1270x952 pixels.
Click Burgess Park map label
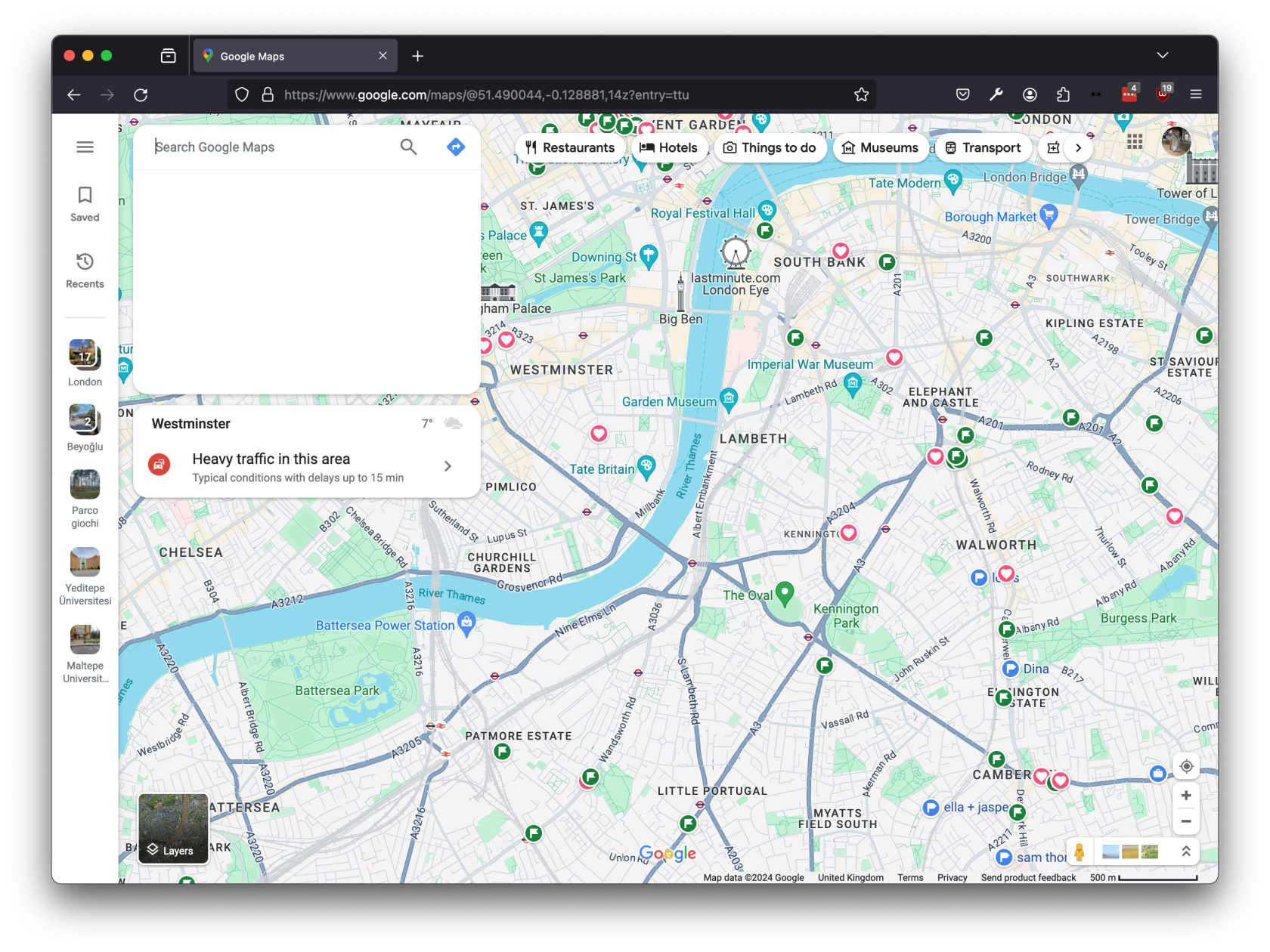click(1138, 618)
